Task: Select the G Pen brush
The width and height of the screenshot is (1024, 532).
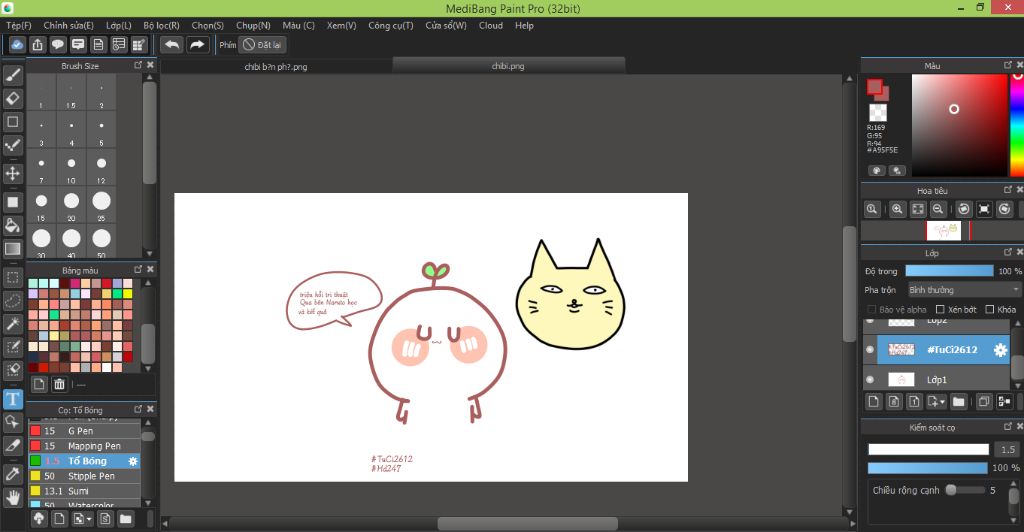Action: [85, 431]
